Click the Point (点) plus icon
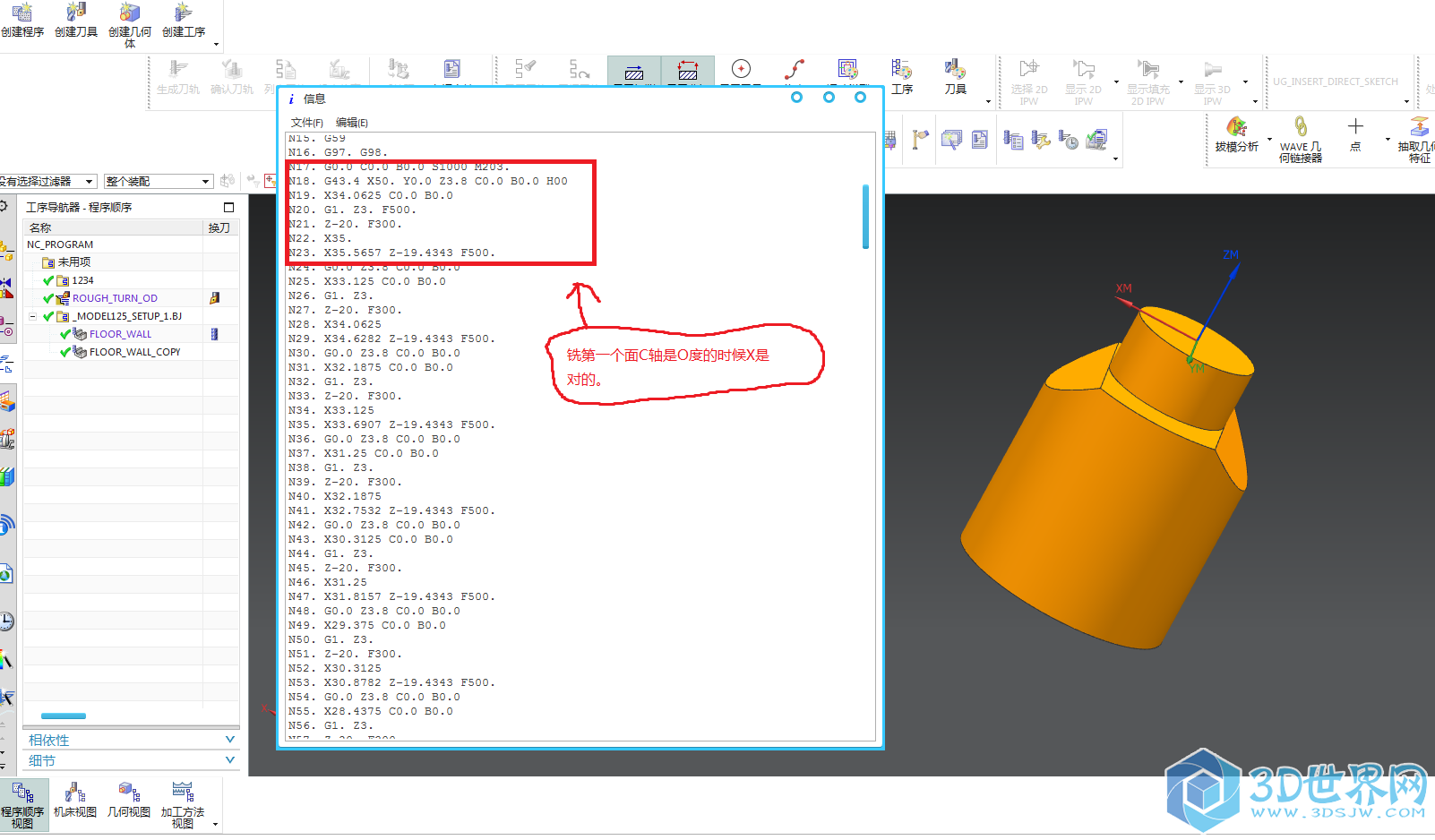This screenshot has height=840, width=1435. (1355, 126)
